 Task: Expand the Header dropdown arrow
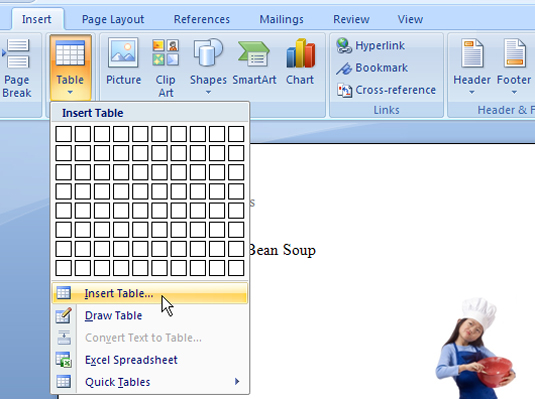pyautogui.click(x=472, y=92)
